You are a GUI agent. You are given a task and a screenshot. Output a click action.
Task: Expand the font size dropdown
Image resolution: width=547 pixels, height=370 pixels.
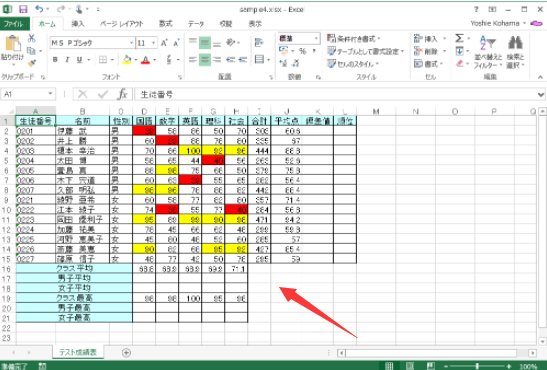pyautogui.click(x=154, y=43)
